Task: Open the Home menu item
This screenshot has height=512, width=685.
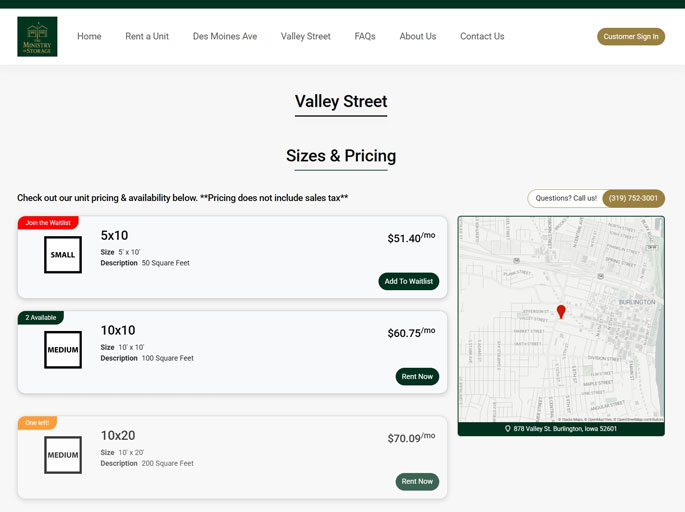Action: [x=89, y=37]
